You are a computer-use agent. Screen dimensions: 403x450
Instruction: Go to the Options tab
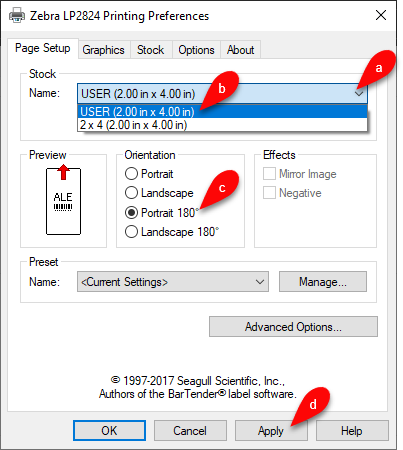pos(196,50)
